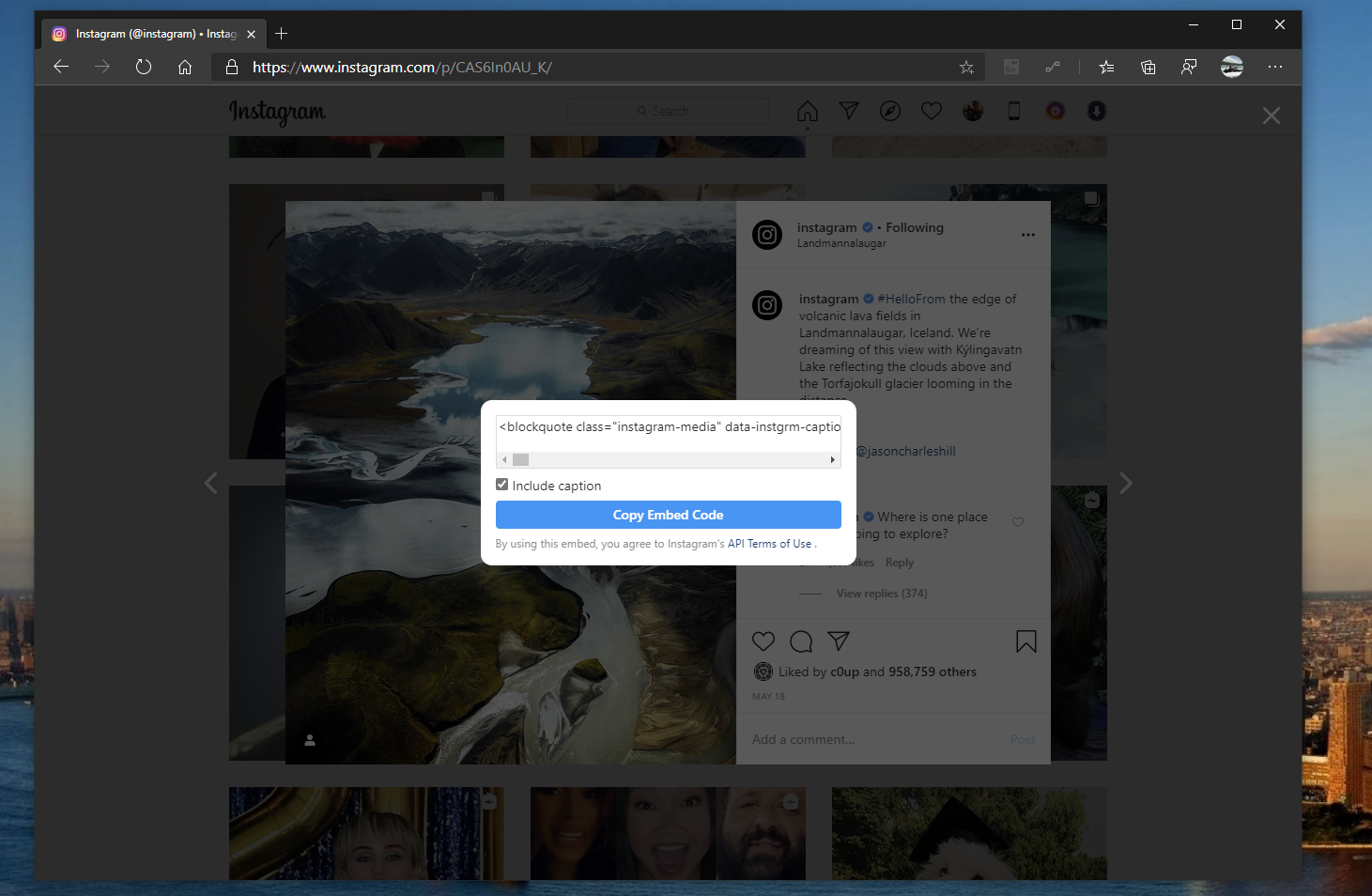Toggle favorite via the browser star icon
The height and width of the screenshot is (896, 1372).
(966, 67)
